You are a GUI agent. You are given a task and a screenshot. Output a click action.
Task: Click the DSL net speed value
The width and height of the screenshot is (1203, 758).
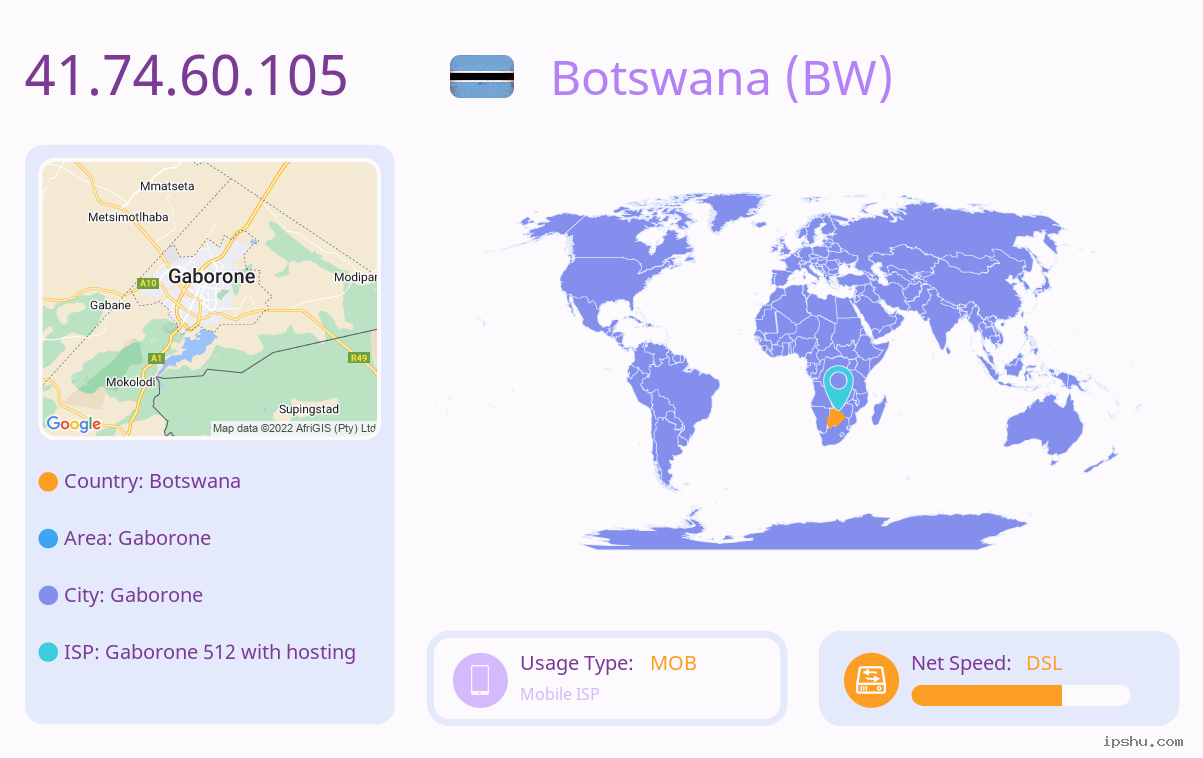1044,663
